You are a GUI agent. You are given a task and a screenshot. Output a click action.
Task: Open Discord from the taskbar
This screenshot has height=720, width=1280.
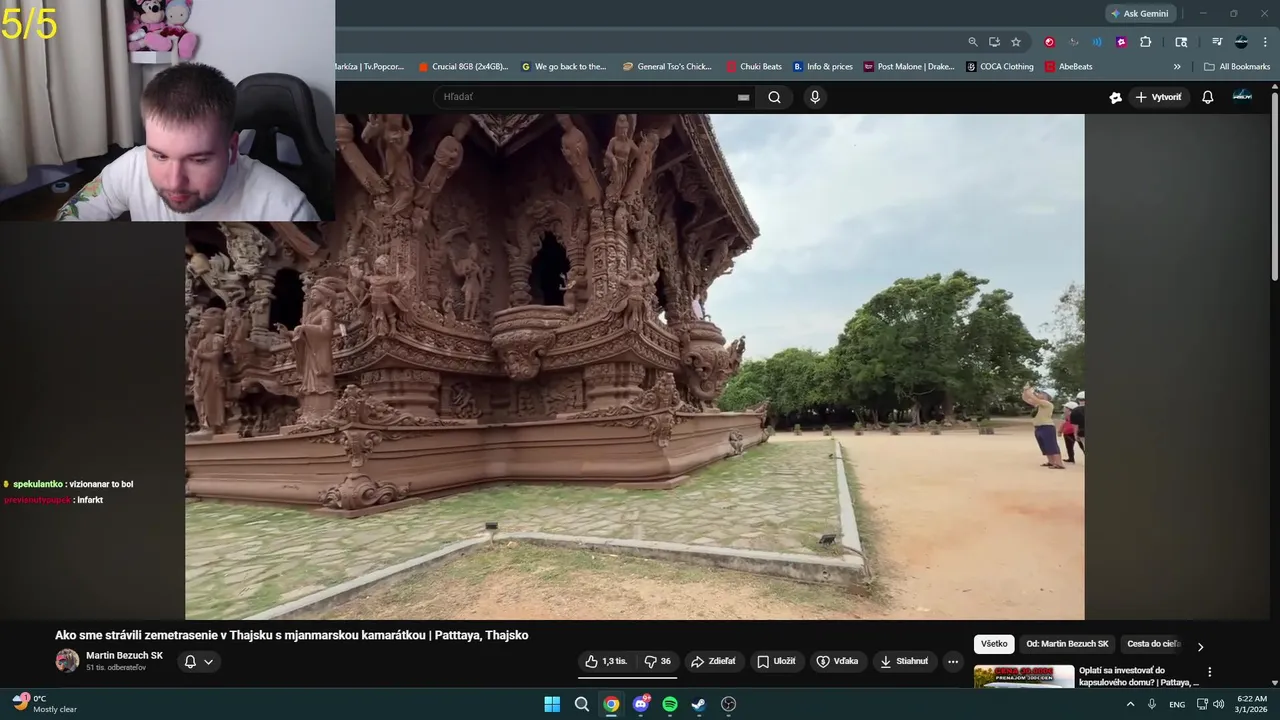pyautogui.click(x=641, y=704)
